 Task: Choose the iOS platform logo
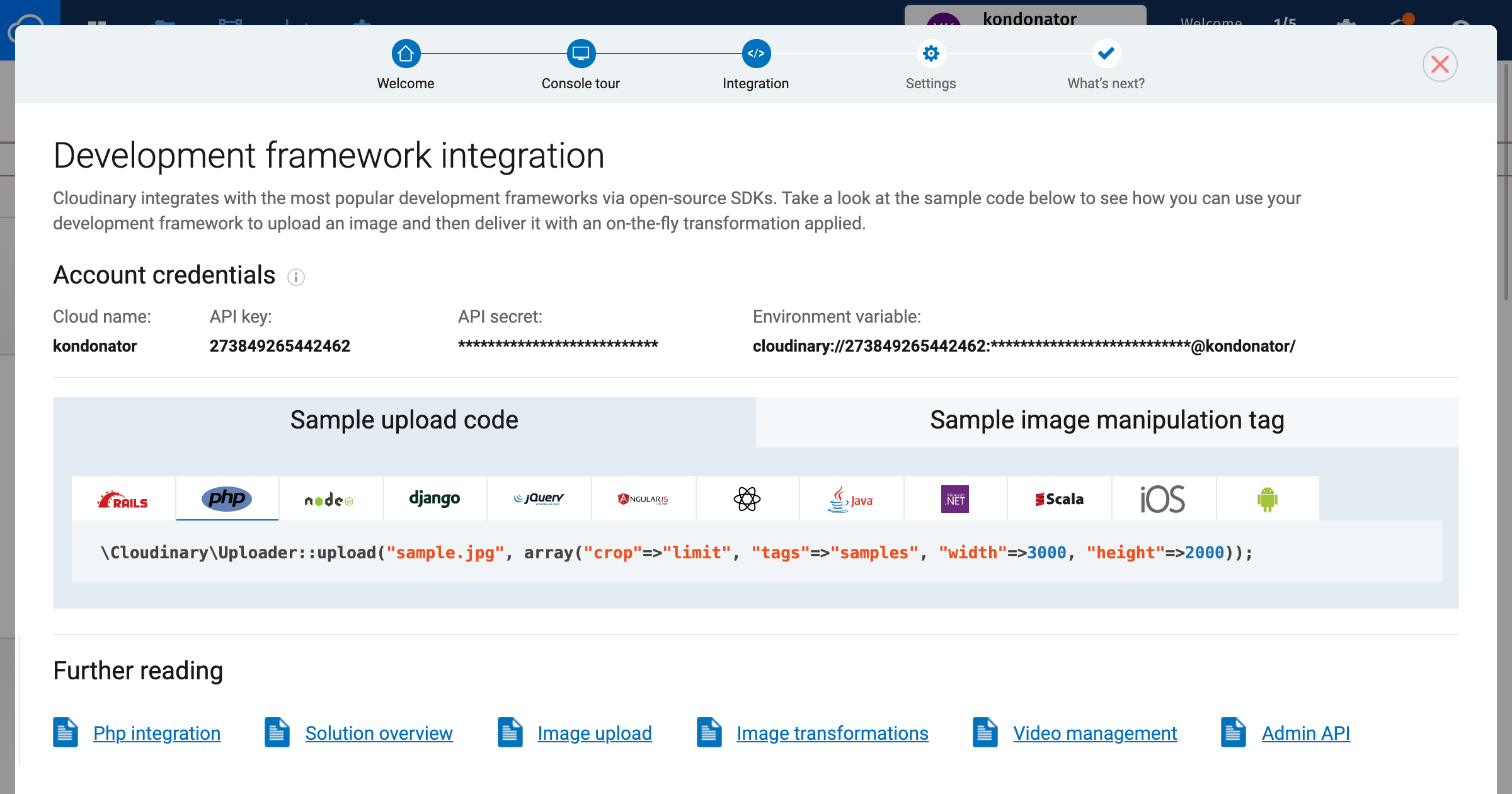1163,499
